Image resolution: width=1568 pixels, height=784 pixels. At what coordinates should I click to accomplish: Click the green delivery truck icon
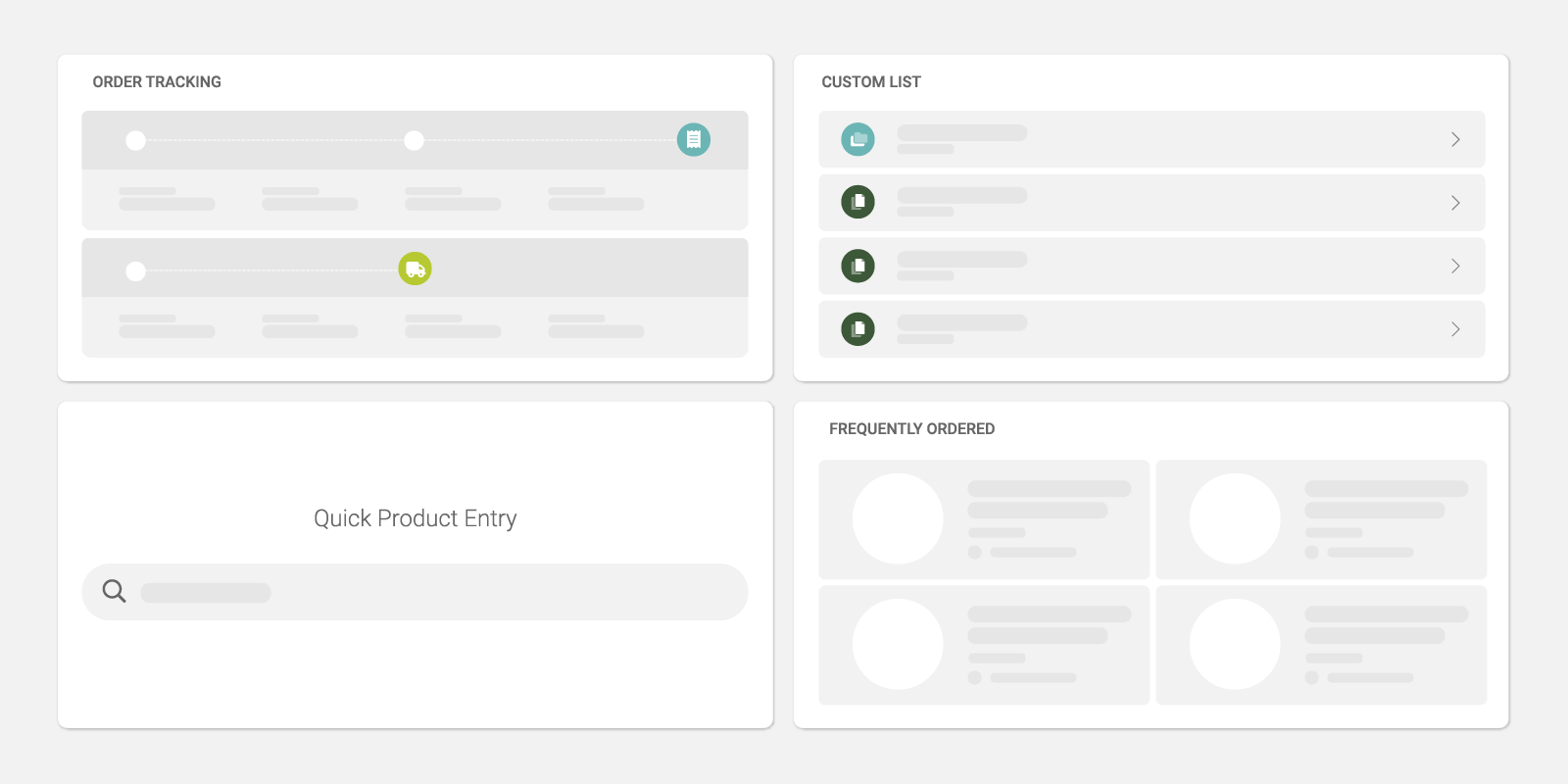(x=416, y=269)
